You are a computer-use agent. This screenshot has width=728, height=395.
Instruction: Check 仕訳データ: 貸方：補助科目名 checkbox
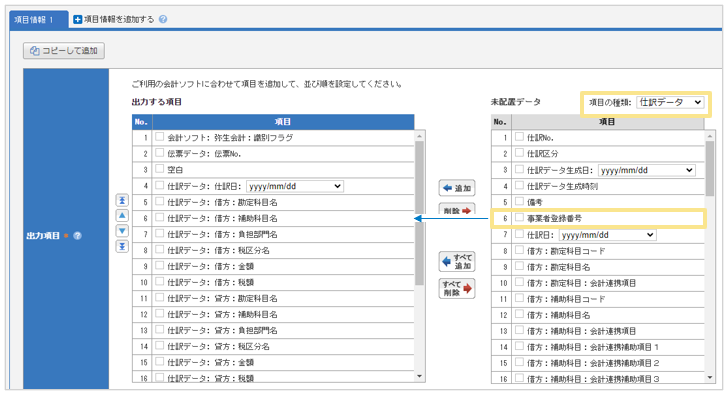pos(160,313)
